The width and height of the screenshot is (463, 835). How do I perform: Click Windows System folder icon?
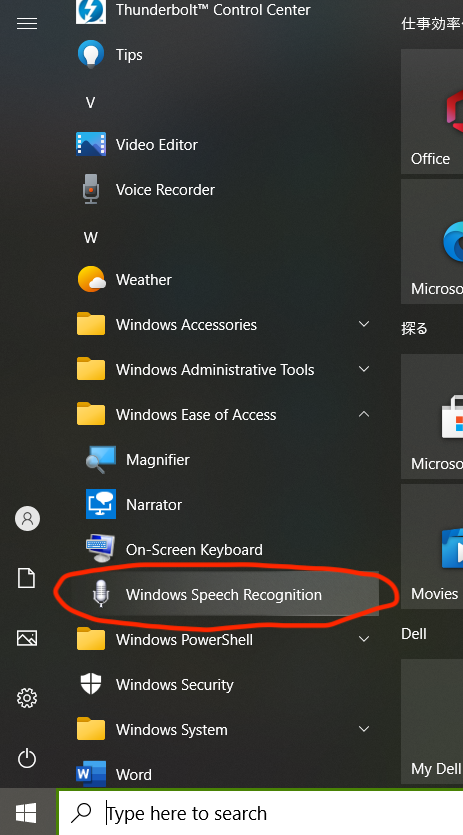point(91,729)
